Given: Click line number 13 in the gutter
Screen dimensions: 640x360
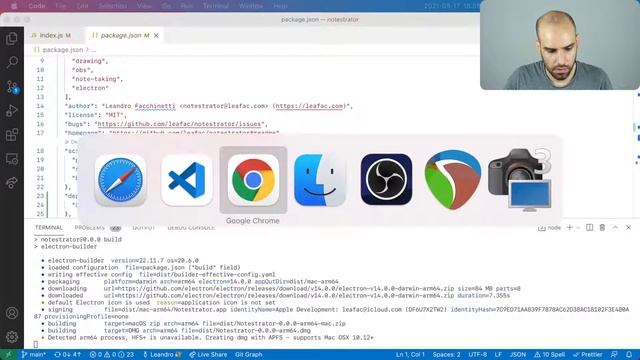Looking at the screenshot, I should (40, 97).
